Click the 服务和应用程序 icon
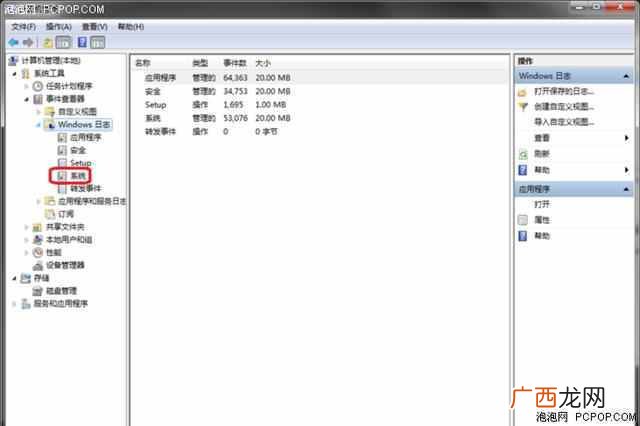The width and height of the screenshot is (640, 426). pos(26,304)
